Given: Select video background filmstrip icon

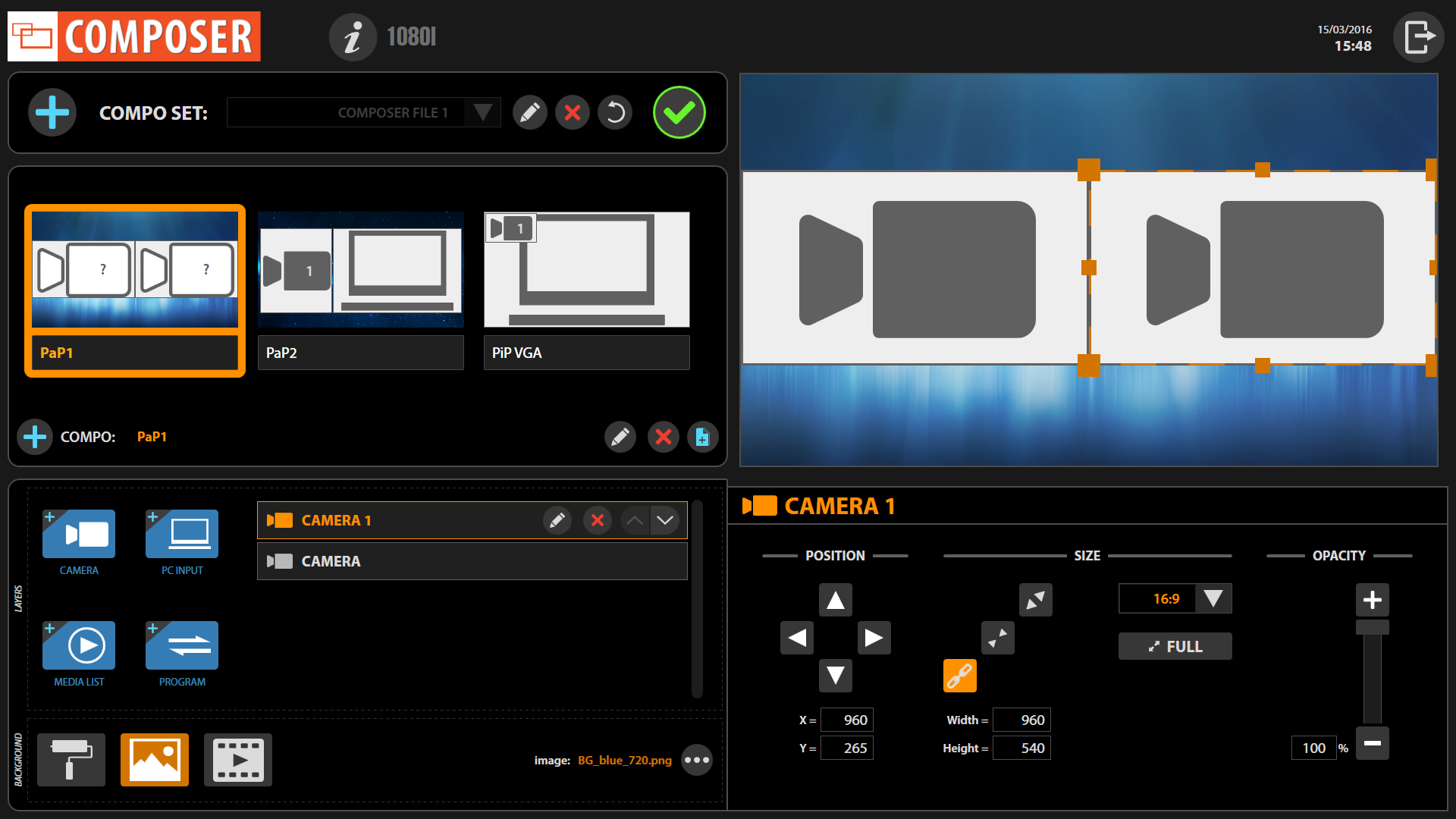Looking at the screenshot, I should pyautogui.click(x=238, y=760).
